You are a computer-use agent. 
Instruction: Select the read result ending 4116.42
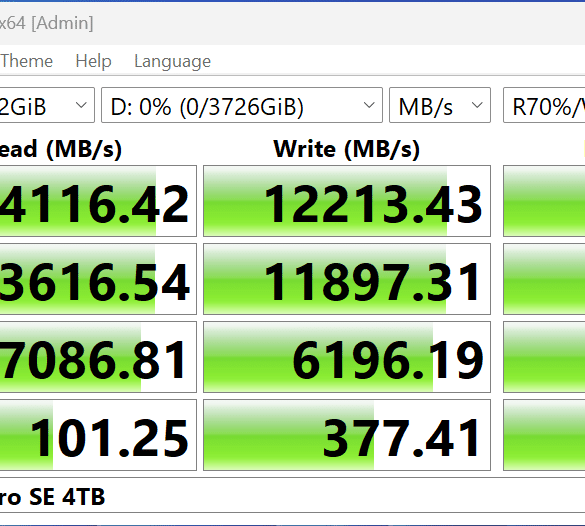pos(98,201)
